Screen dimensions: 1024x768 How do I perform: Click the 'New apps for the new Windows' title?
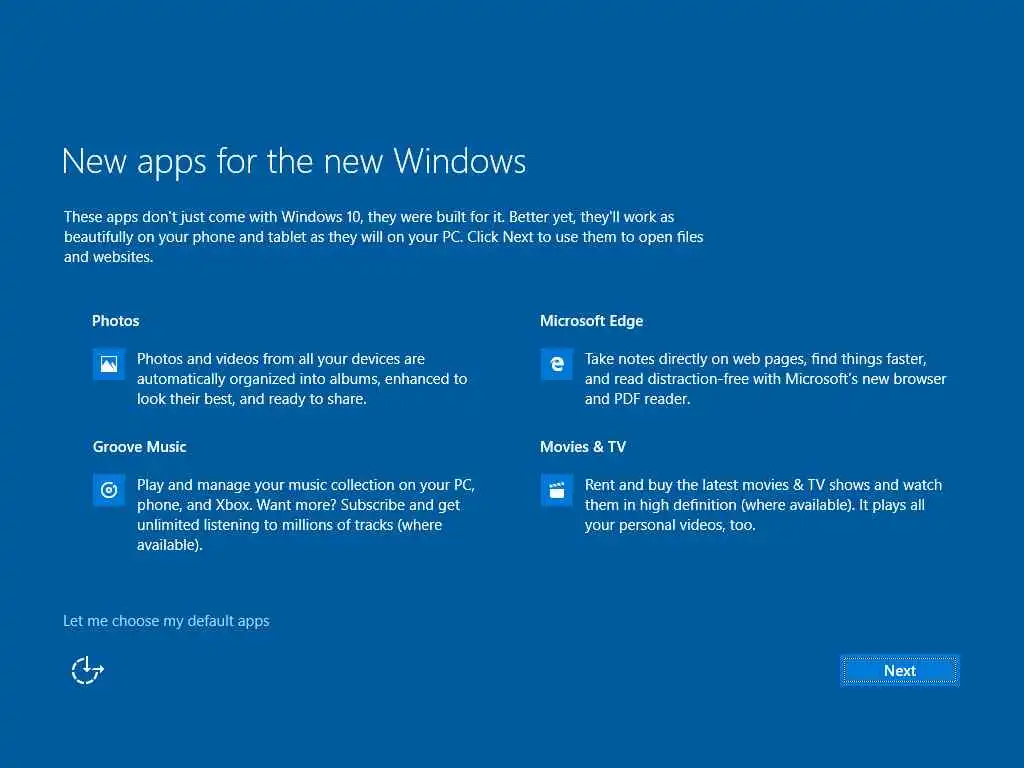pos(294,161)
